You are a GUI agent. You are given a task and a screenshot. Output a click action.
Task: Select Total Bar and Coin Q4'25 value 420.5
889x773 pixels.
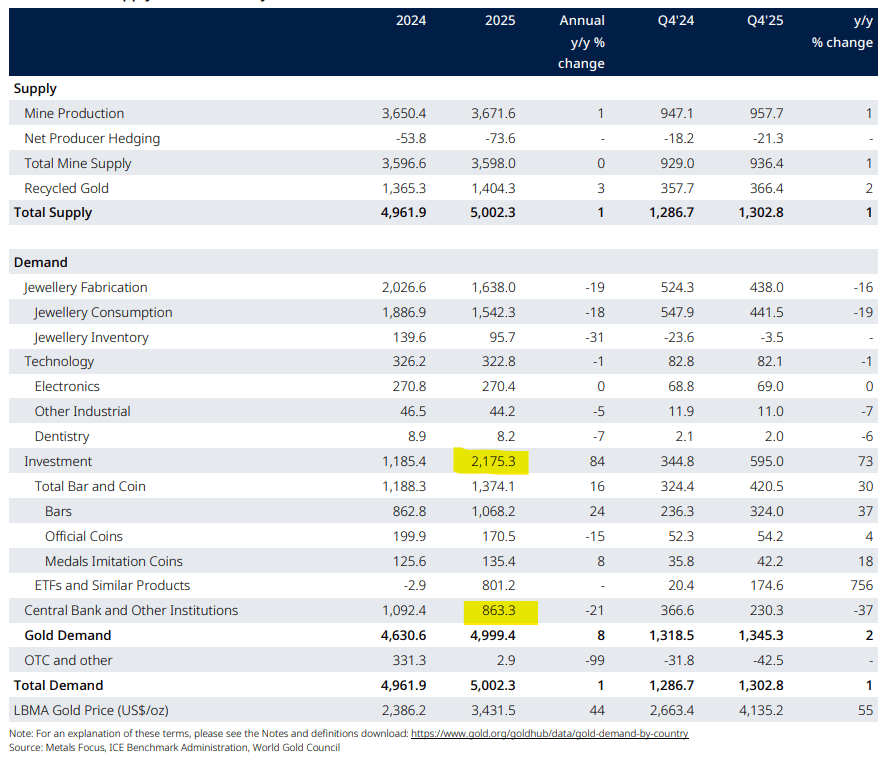click(767, 486)
